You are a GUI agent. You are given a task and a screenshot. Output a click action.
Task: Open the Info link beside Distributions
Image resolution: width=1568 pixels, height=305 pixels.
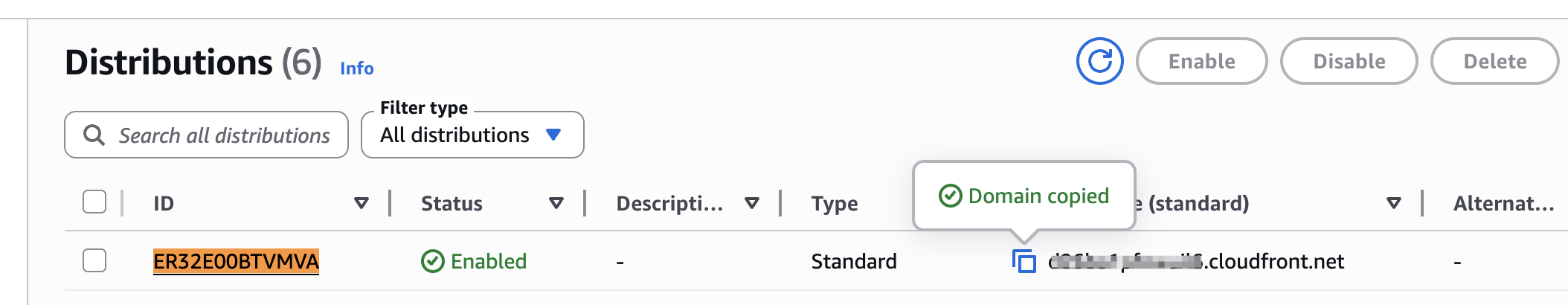point(356,68)
